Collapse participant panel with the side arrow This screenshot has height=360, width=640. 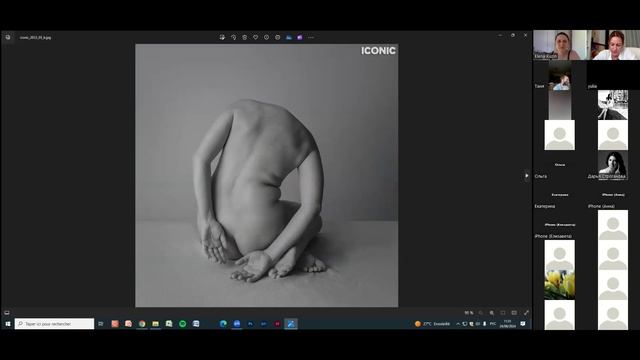527,176
